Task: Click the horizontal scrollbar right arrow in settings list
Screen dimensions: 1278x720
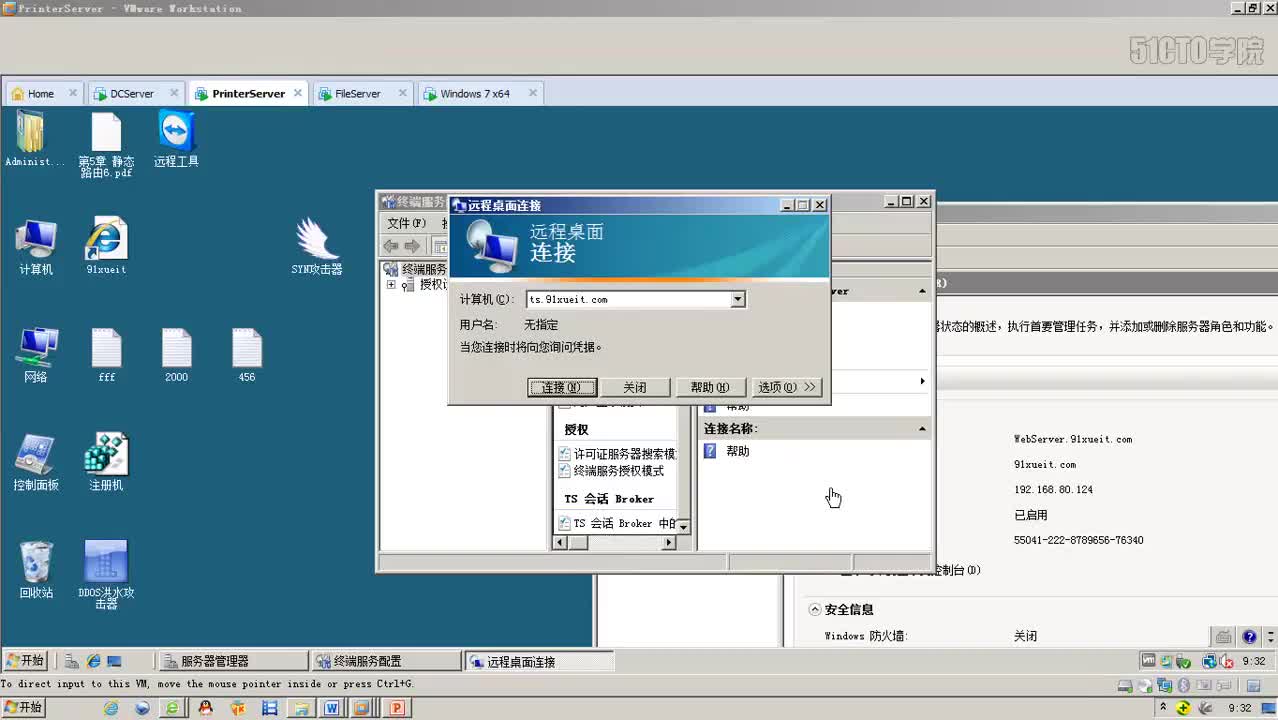Action: [669, 543]
